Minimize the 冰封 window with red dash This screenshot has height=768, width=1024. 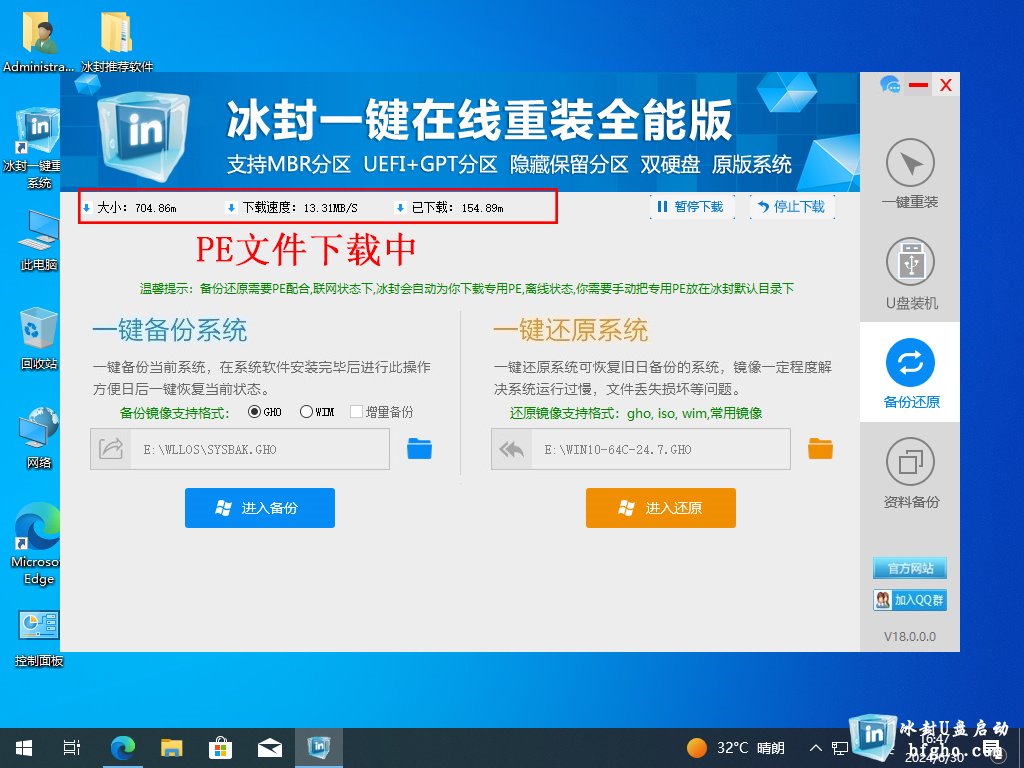tap(919, 85)
